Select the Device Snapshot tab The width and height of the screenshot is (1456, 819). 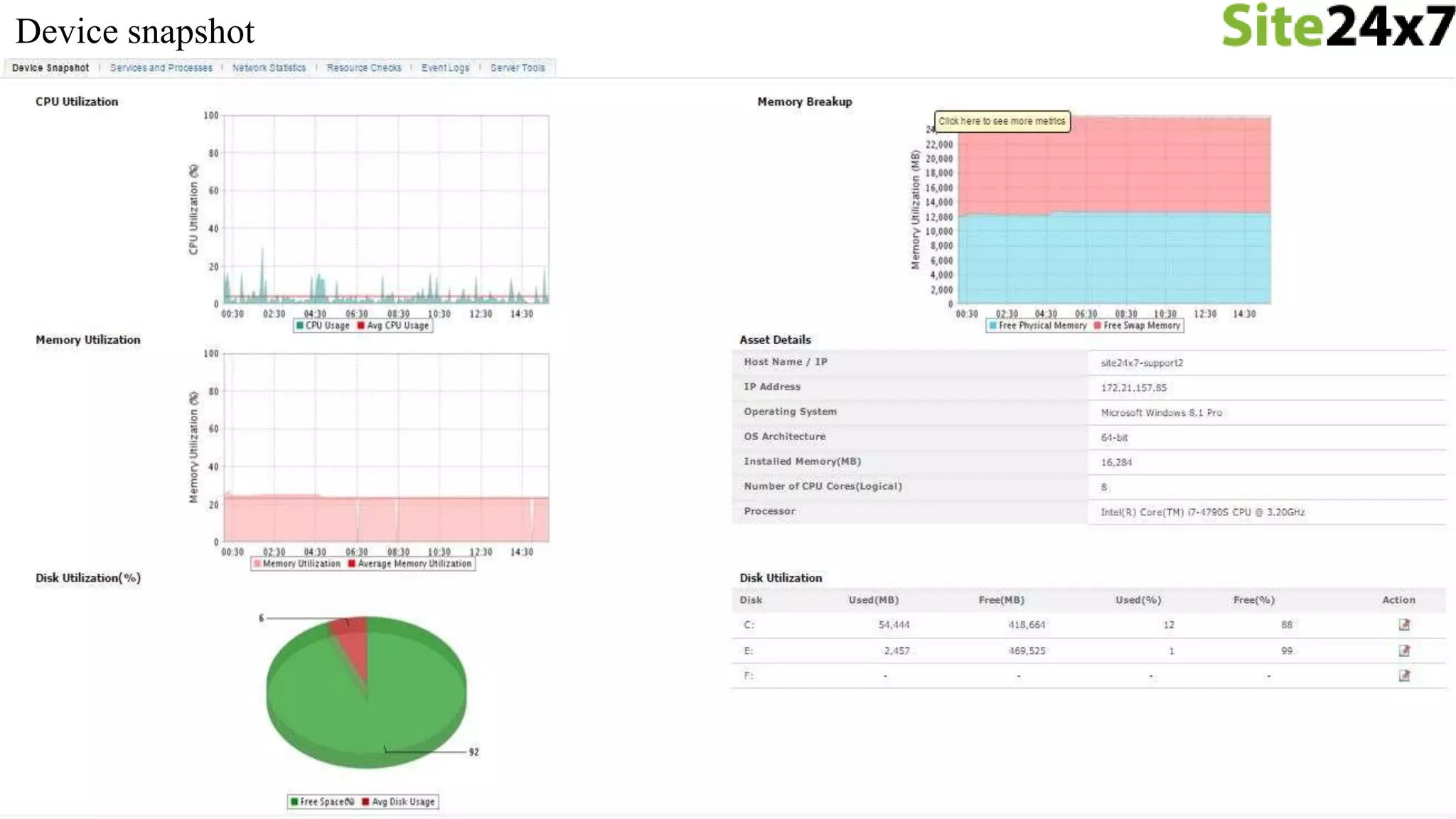pos(50,68)
